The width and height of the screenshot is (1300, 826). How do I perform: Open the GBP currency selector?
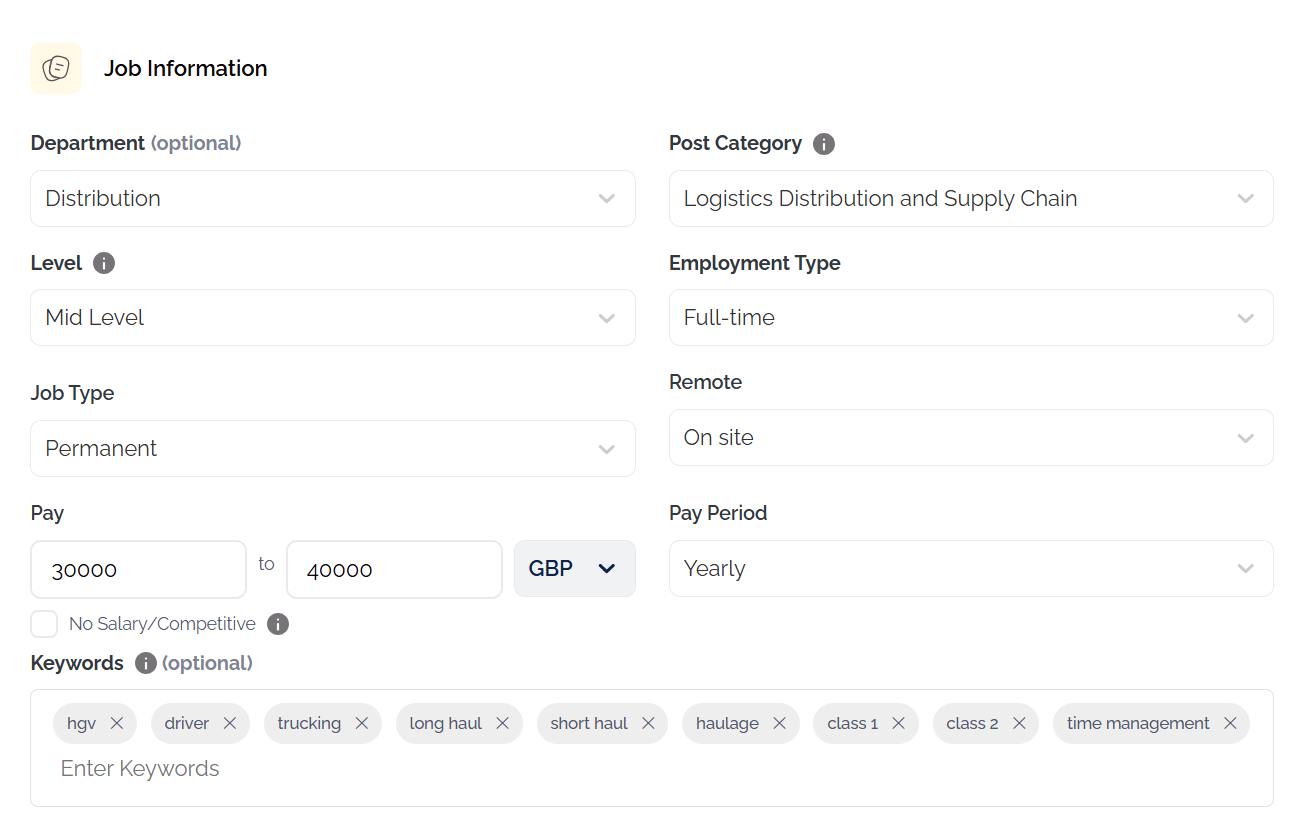[x=574, y=569]
